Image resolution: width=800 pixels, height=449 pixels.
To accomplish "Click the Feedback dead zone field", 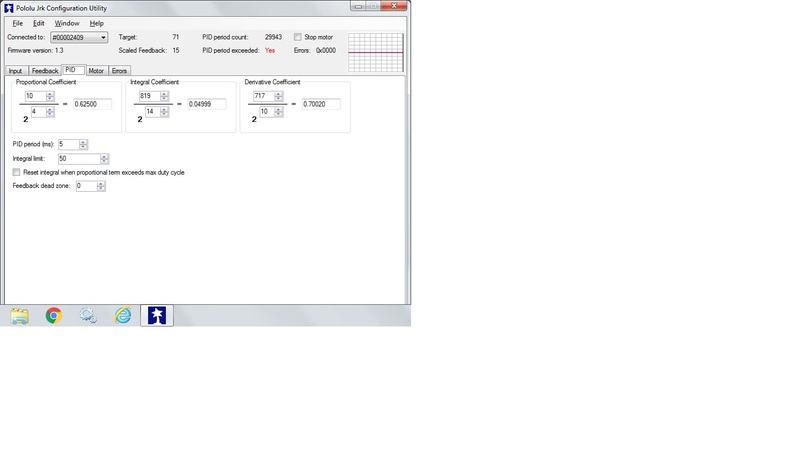I will (x=86, y=186).
